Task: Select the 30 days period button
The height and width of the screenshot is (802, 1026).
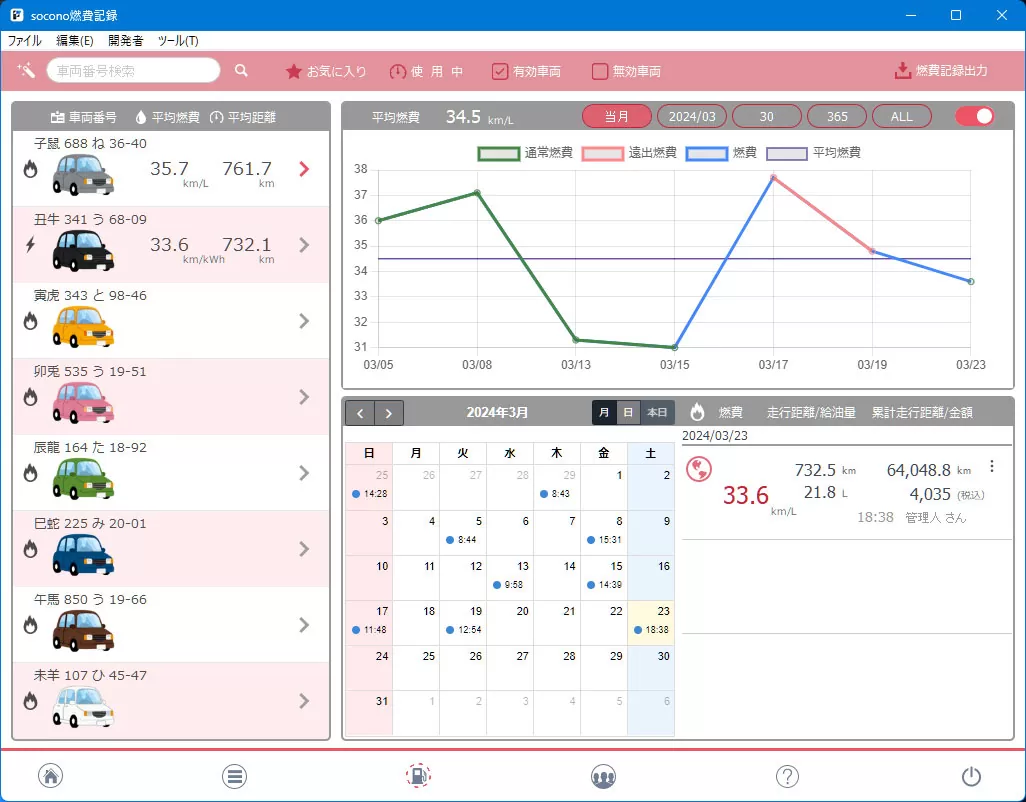Action: tap(767, 116)
